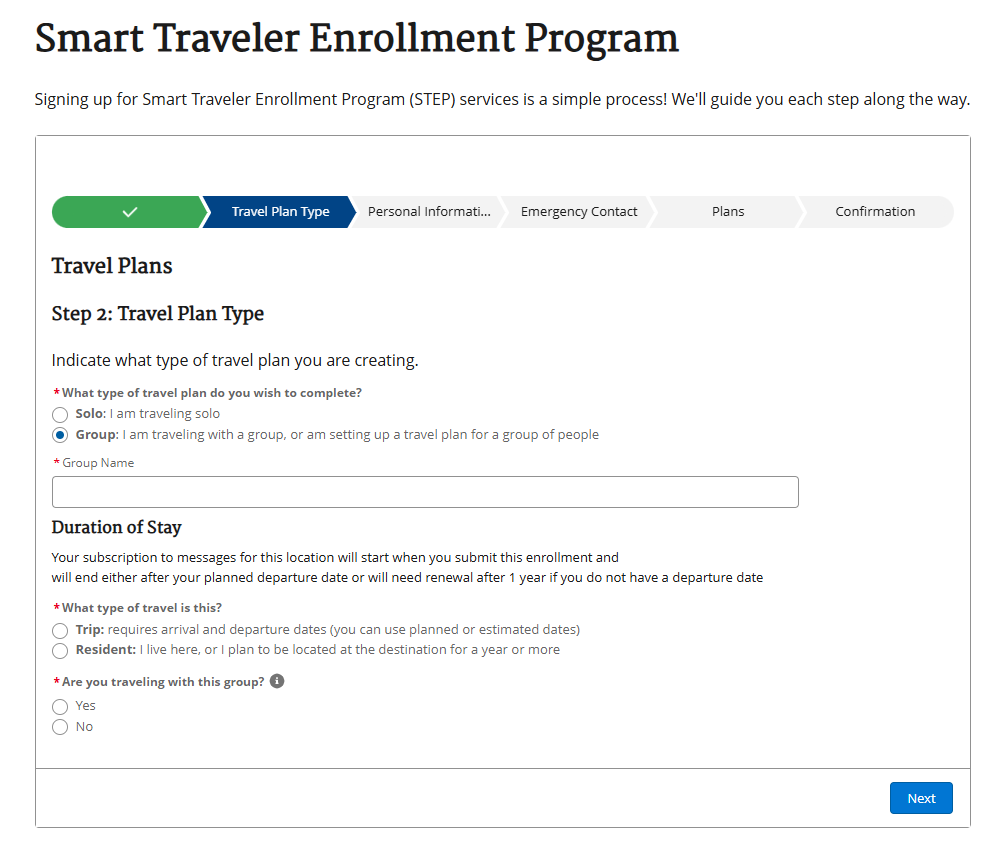
Task: Select Trip as the travel type
Action: (60, 630)
